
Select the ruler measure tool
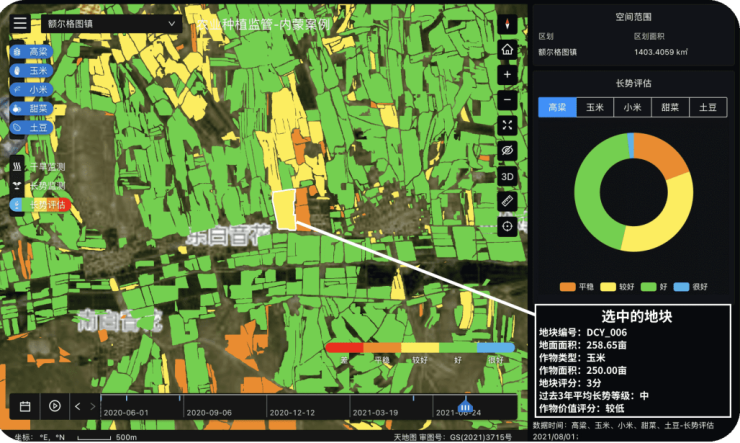(507, 201)
